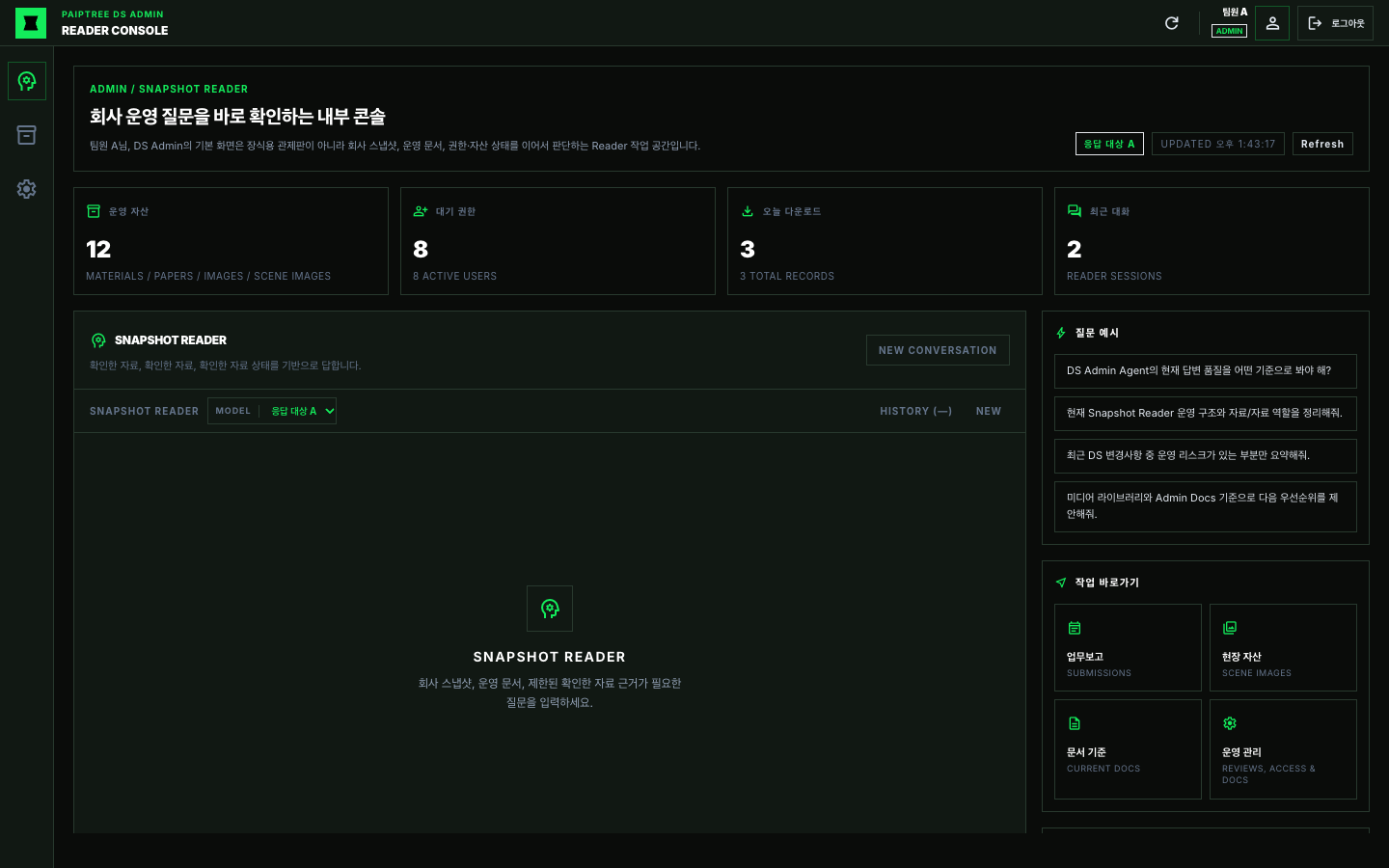
Task: Click the 문서 기준 document icon
Action: 1075,723
